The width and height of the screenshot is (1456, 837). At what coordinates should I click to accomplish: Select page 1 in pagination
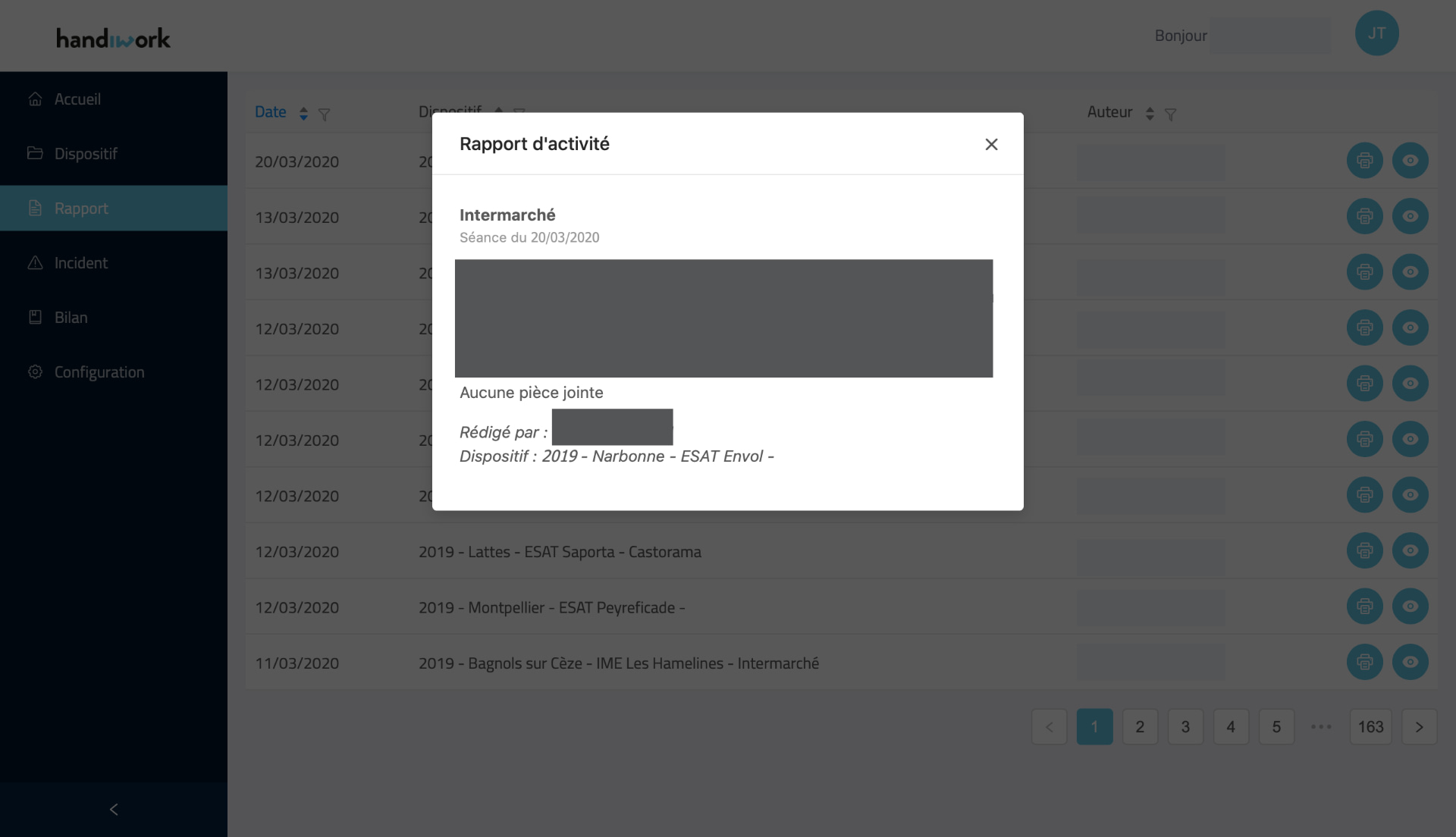pos(1094,726)
